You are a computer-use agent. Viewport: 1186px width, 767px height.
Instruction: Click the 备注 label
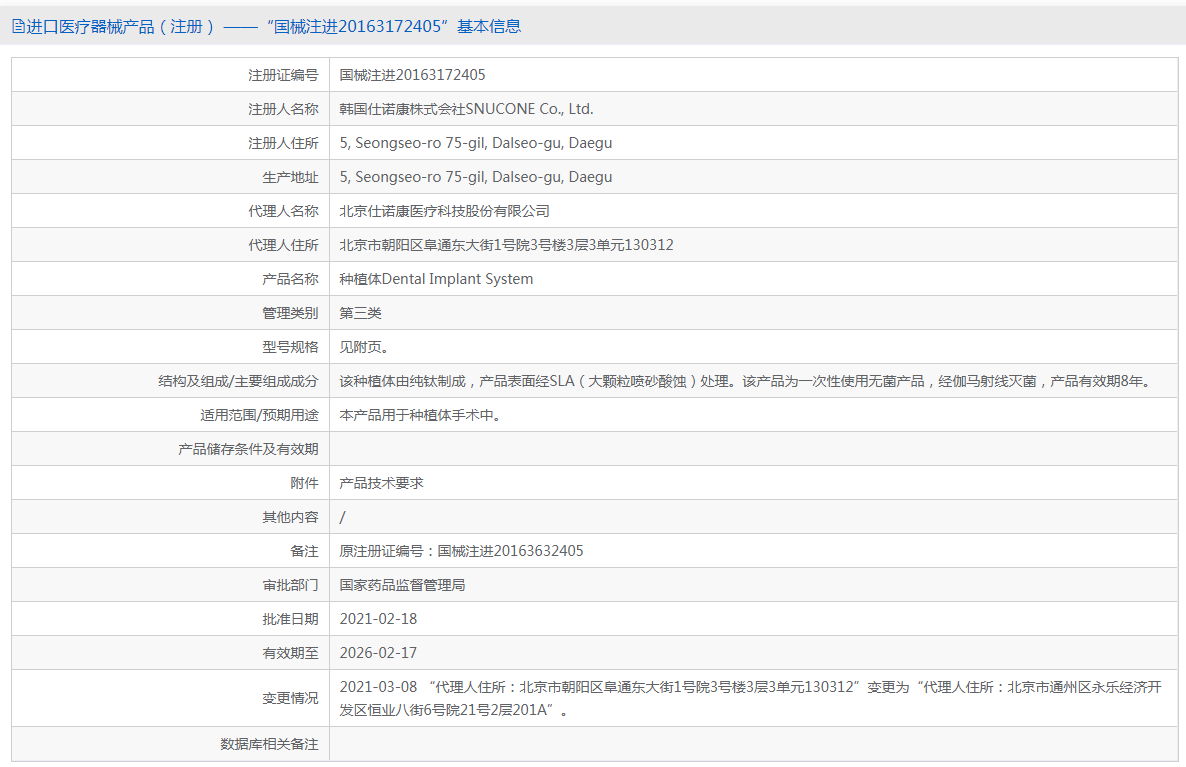click(304, 551)
